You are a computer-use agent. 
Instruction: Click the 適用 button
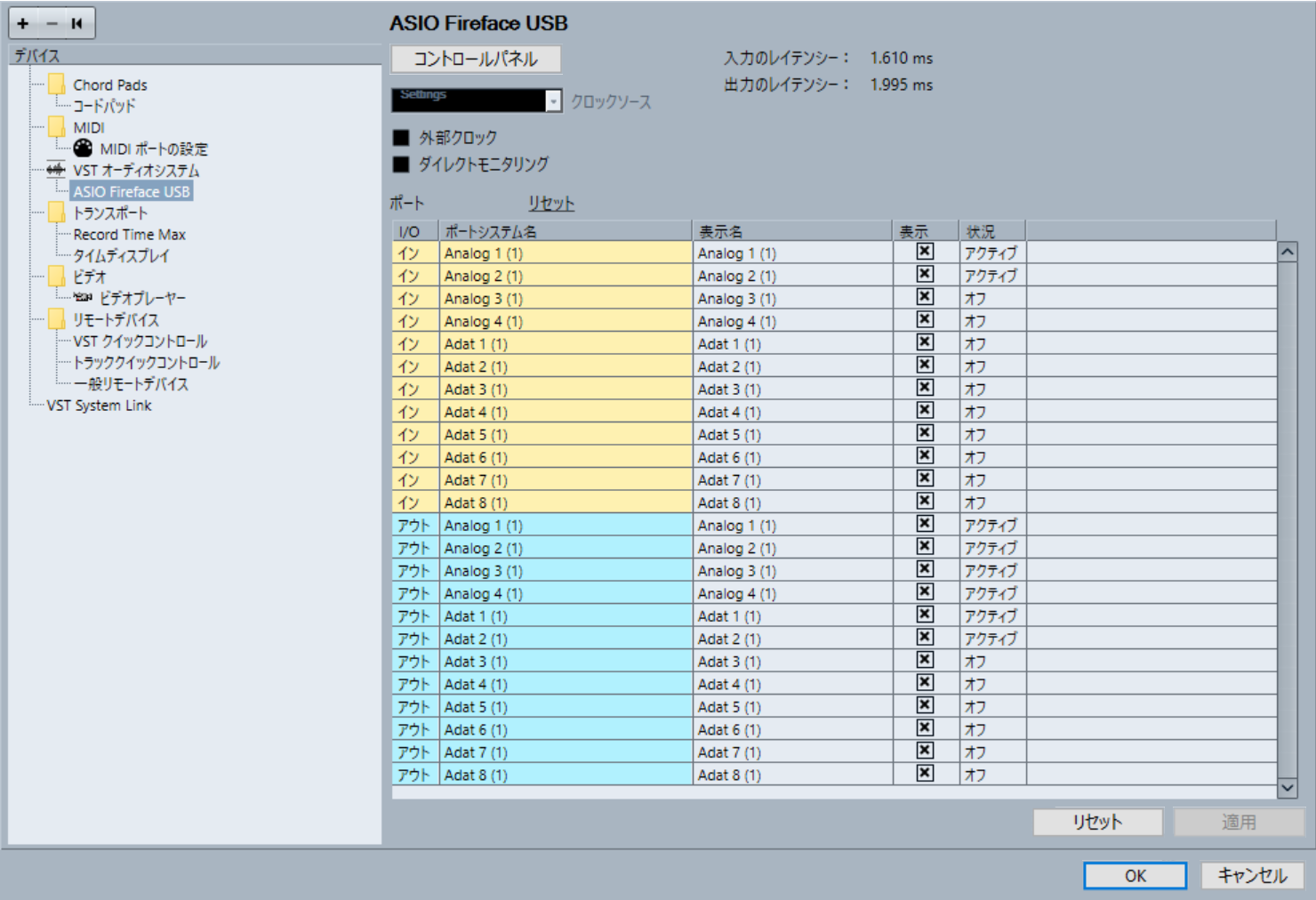[x=1239, y=822]
